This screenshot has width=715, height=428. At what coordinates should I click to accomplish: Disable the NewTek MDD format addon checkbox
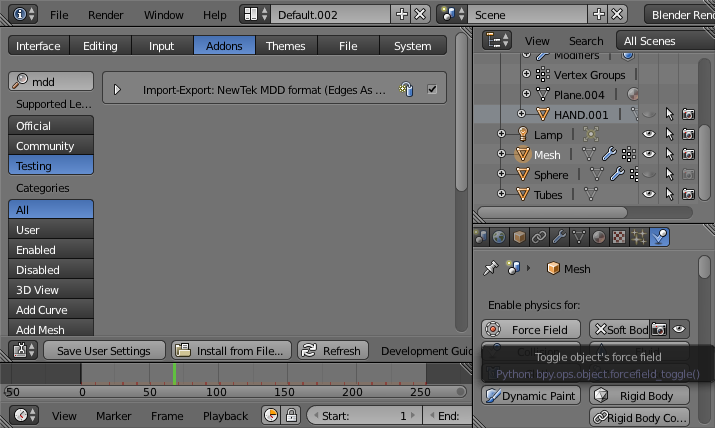[432, 89]
